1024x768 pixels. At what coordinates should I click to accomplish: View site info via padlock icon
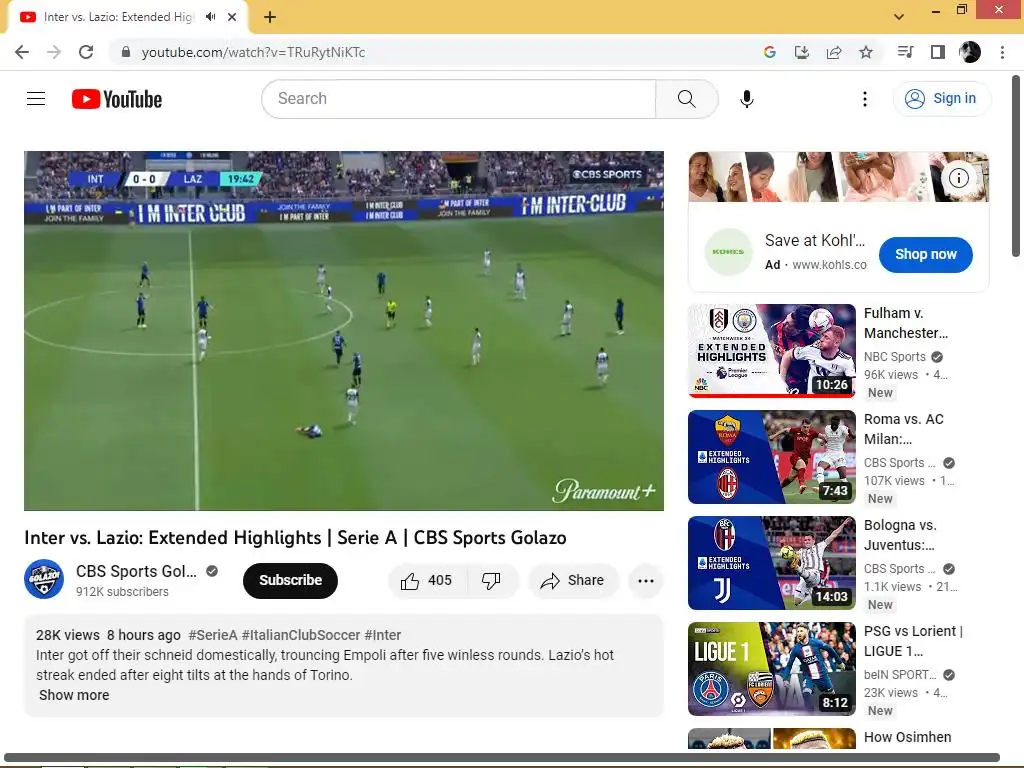point(126,52)
